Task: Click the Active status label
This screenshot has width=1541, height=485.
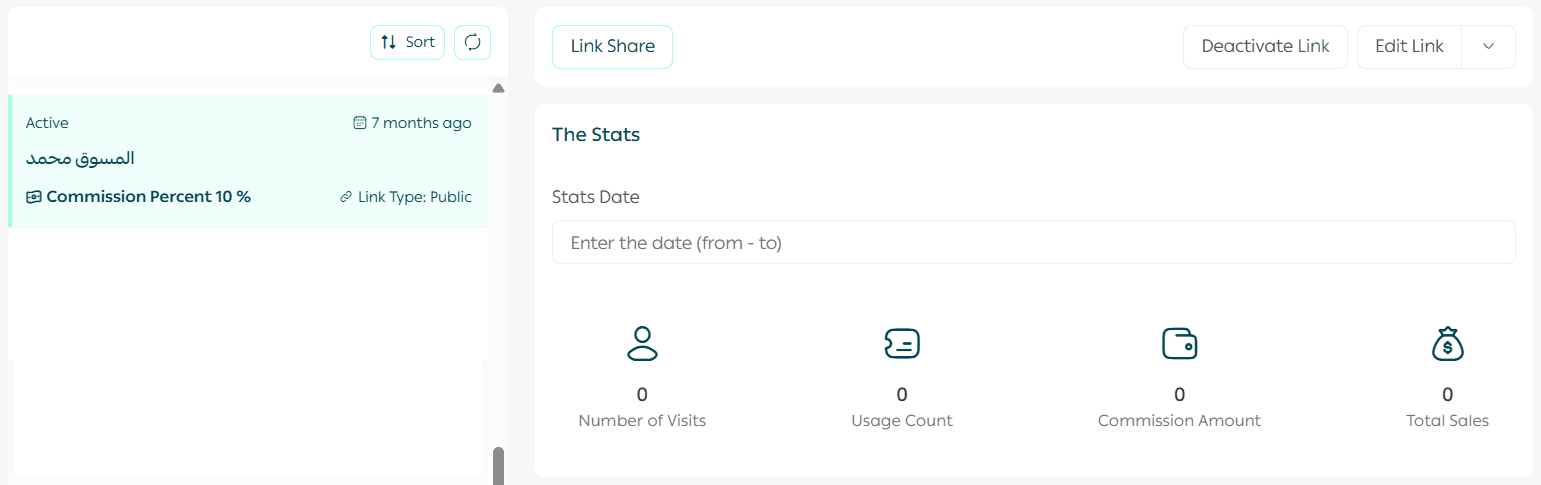Action: tap(47, 123)
